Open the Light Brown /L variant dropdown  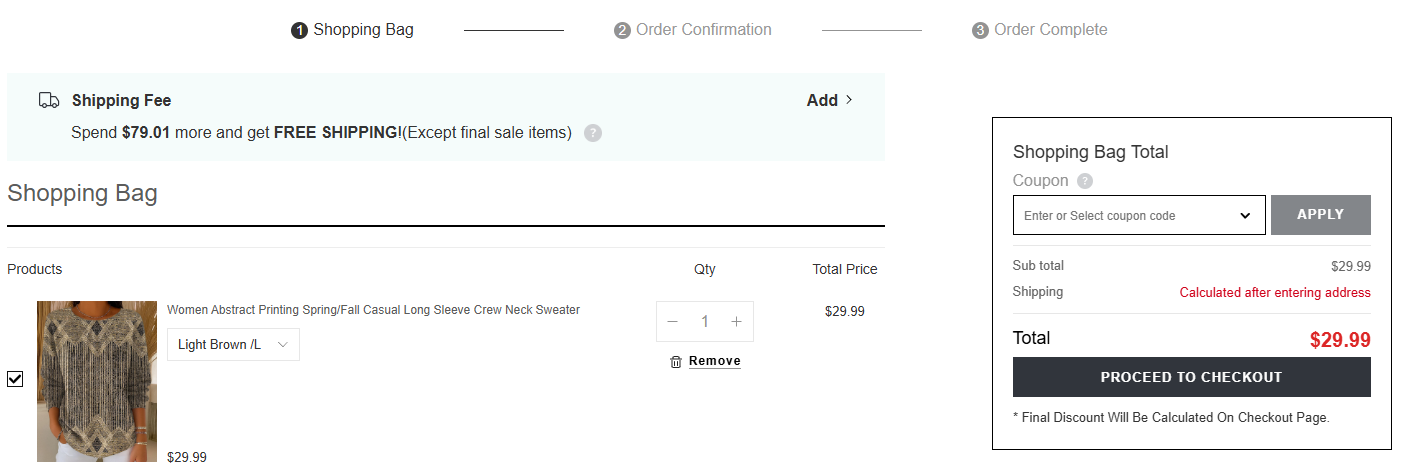(x=233, y=344)
